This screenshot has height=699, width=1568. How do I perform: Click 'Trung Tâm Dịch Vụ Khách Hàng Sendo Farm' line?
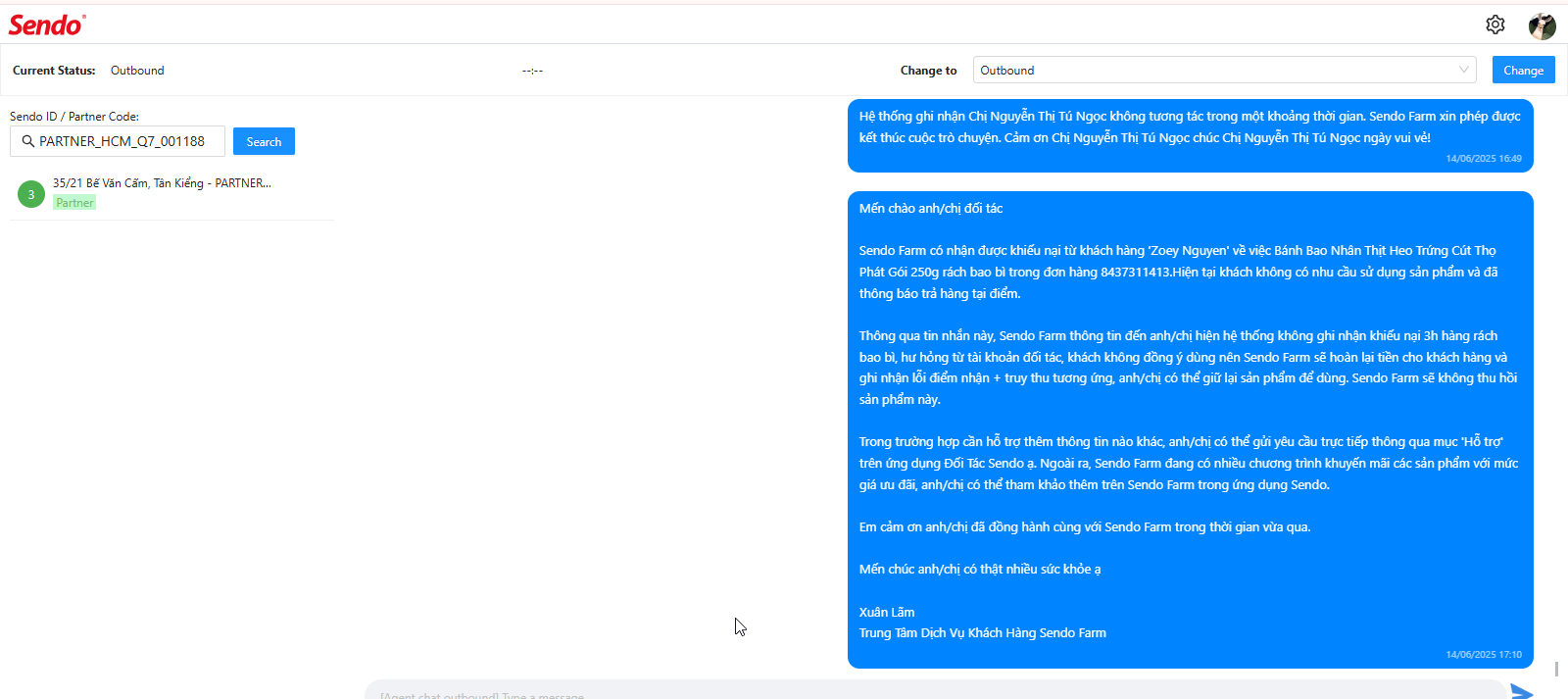pos(983,633)
